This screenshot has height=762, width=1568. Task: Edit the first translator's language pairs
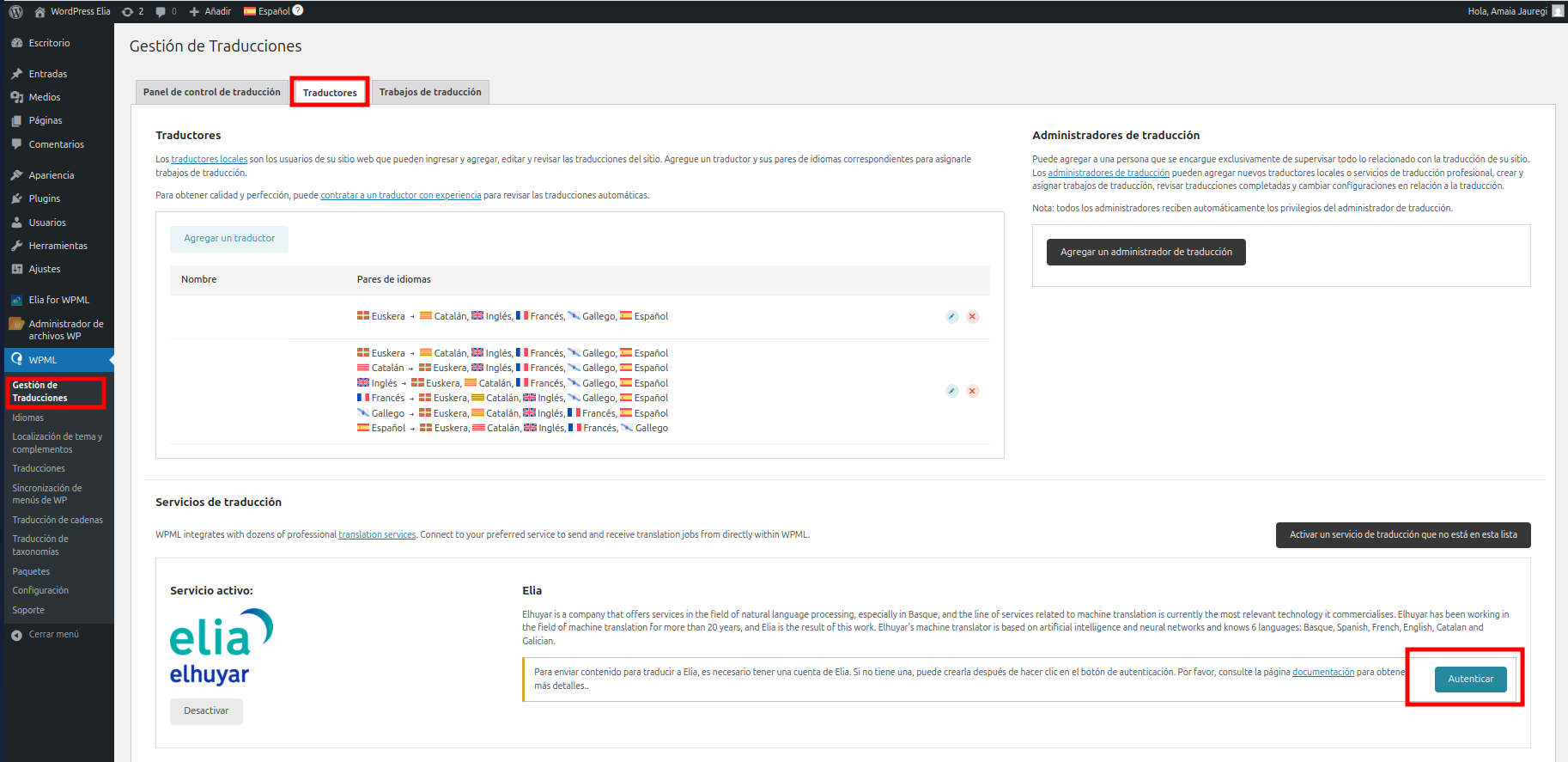951,317
